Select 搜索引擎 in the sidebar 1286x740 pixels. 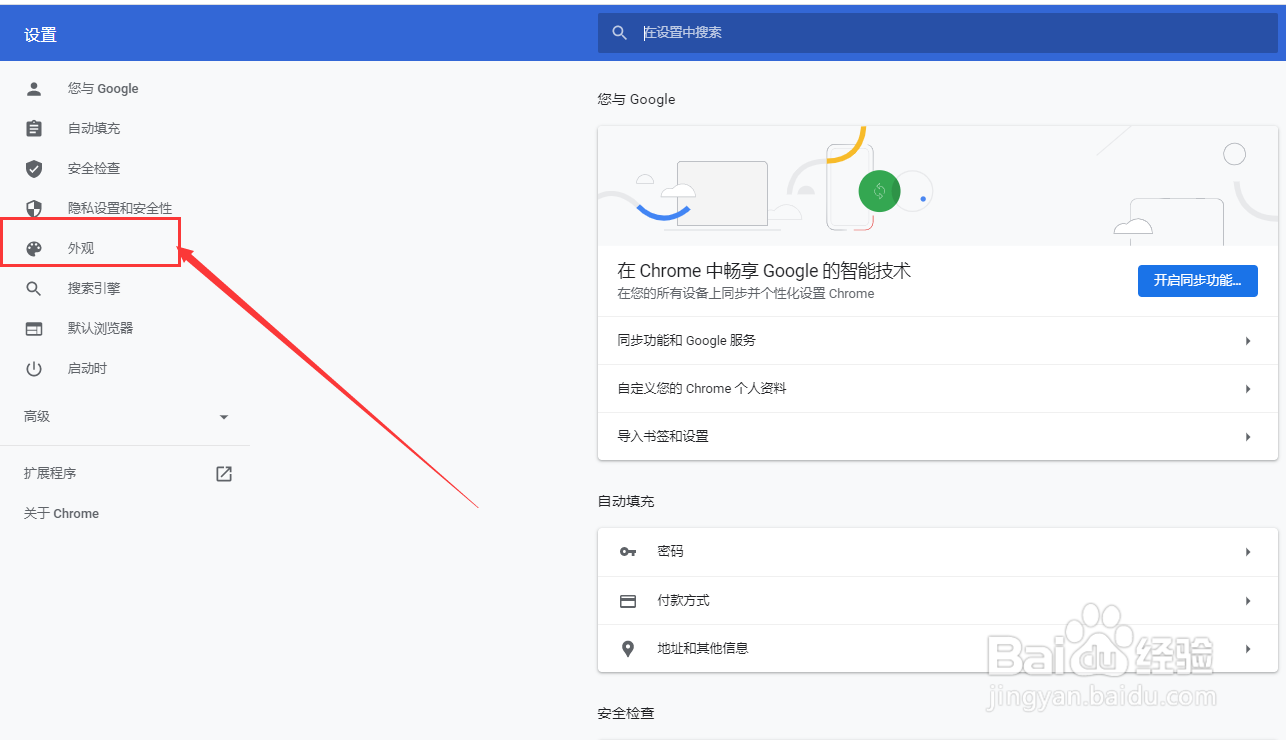point(94,288)
